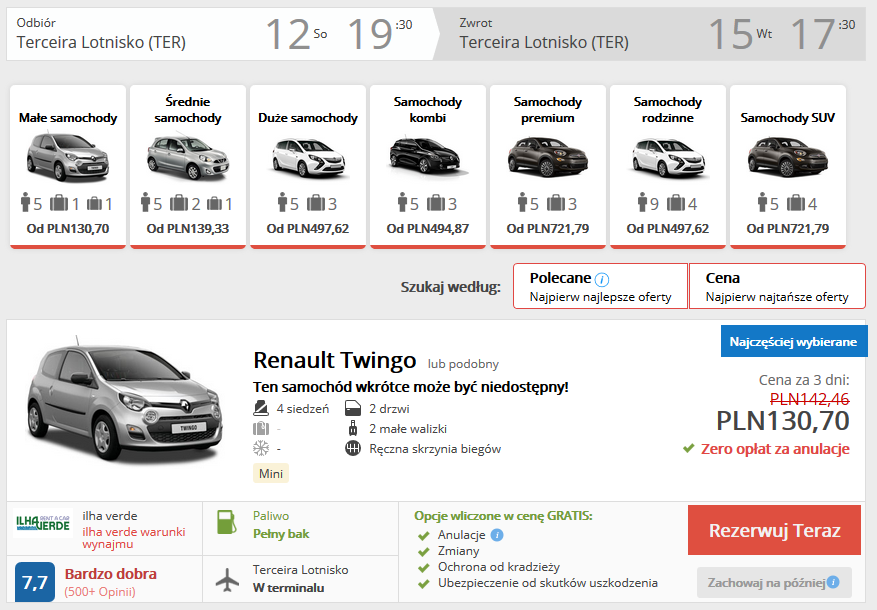Click the Mini category tag

click(x=271, y=473)
